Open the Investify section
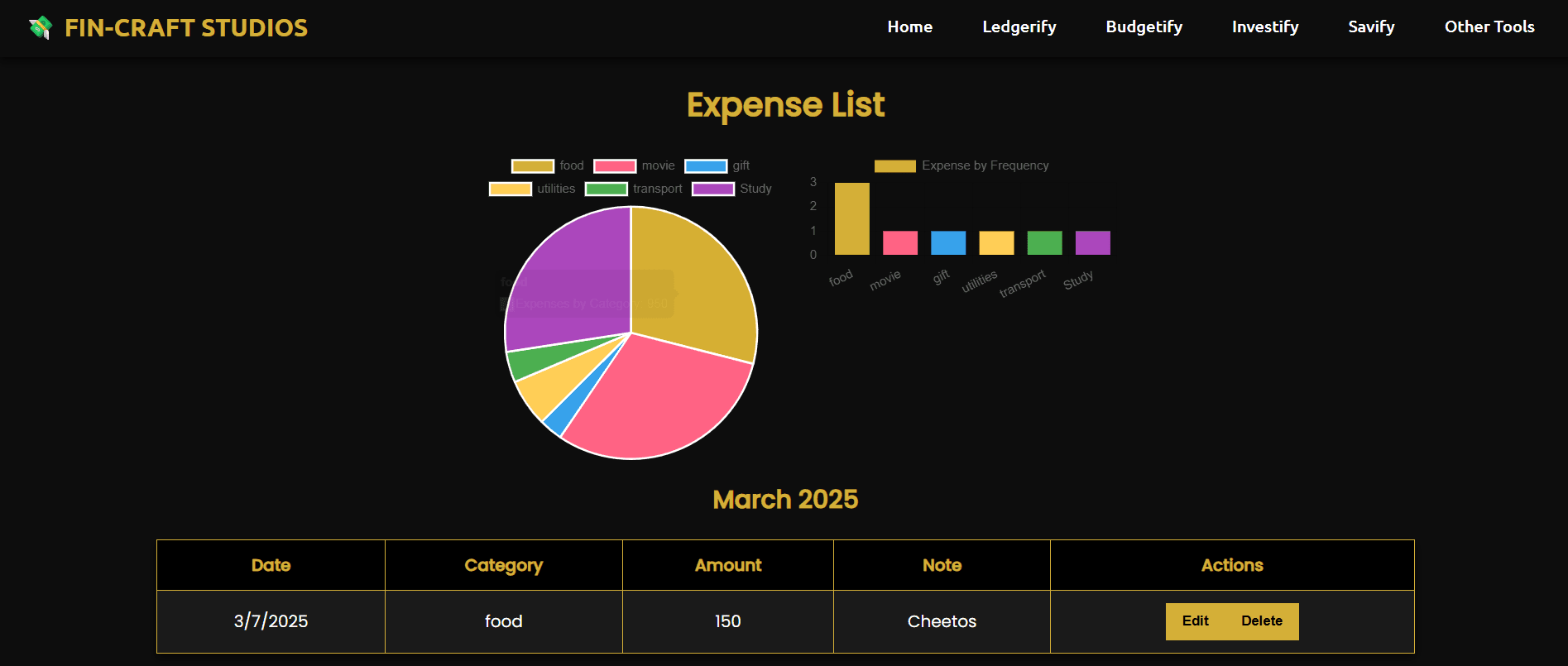 1265,26
